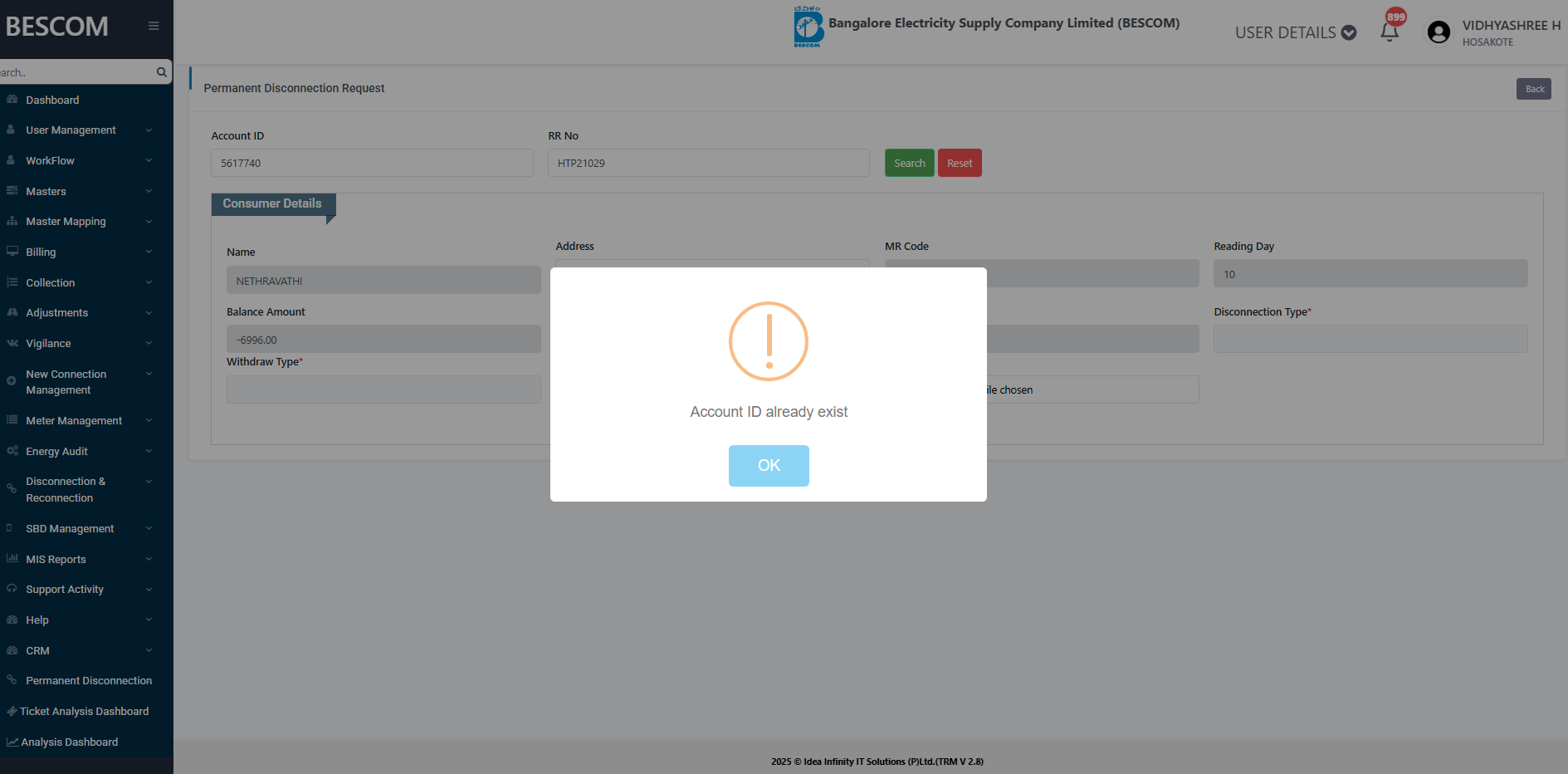Click the New Connection Management plus icon
Screen dimensions: 1568x774
coord(12,381)
